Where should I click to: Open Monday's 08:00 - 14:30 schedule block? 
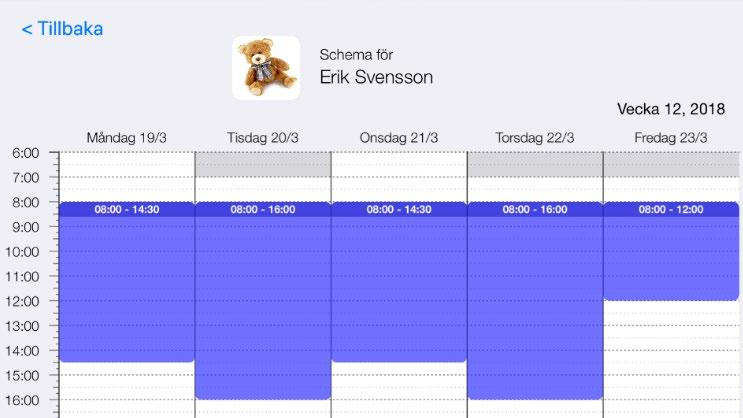pos(127,282)
